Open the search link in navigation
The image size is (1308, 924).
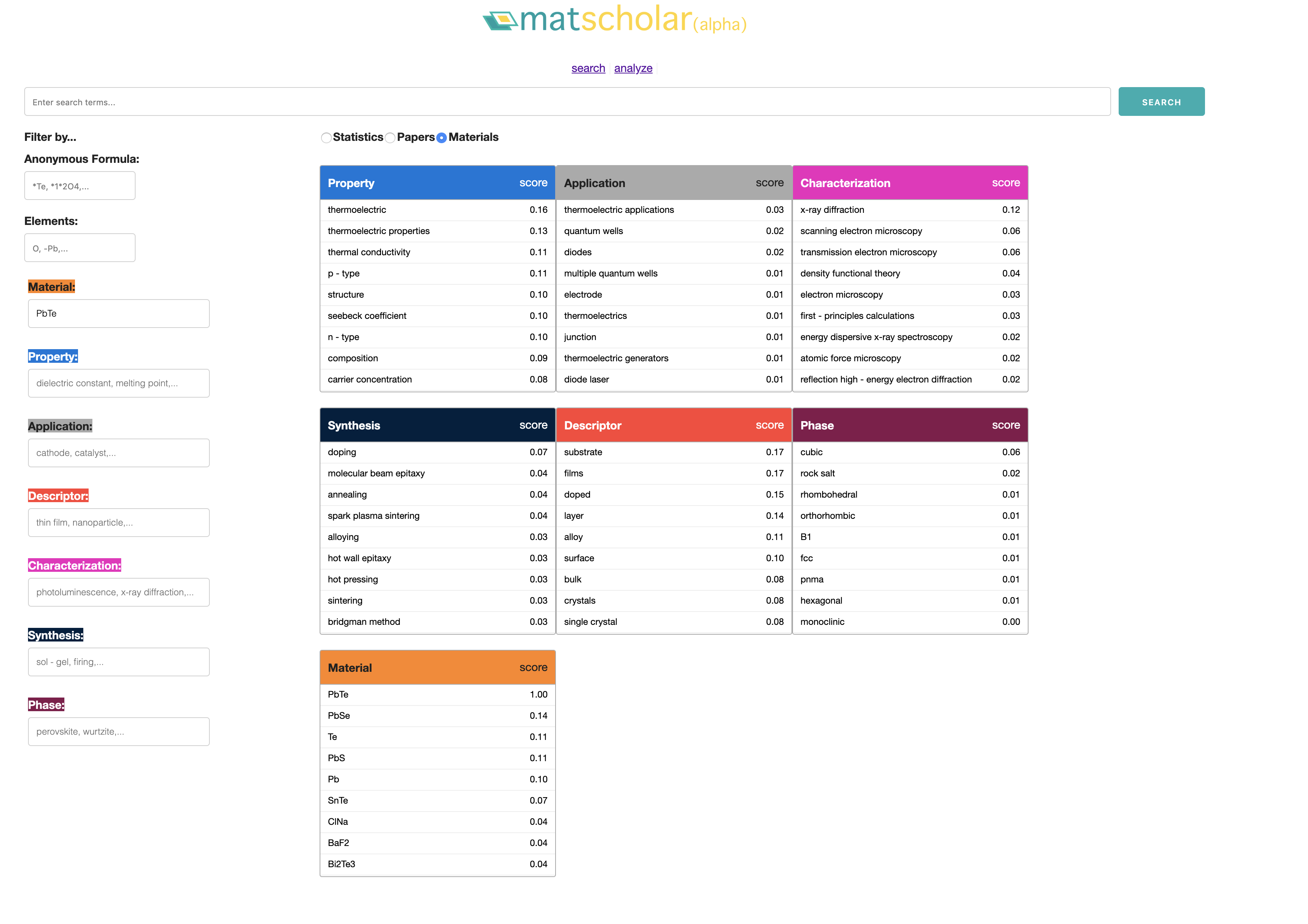(588, 68)
